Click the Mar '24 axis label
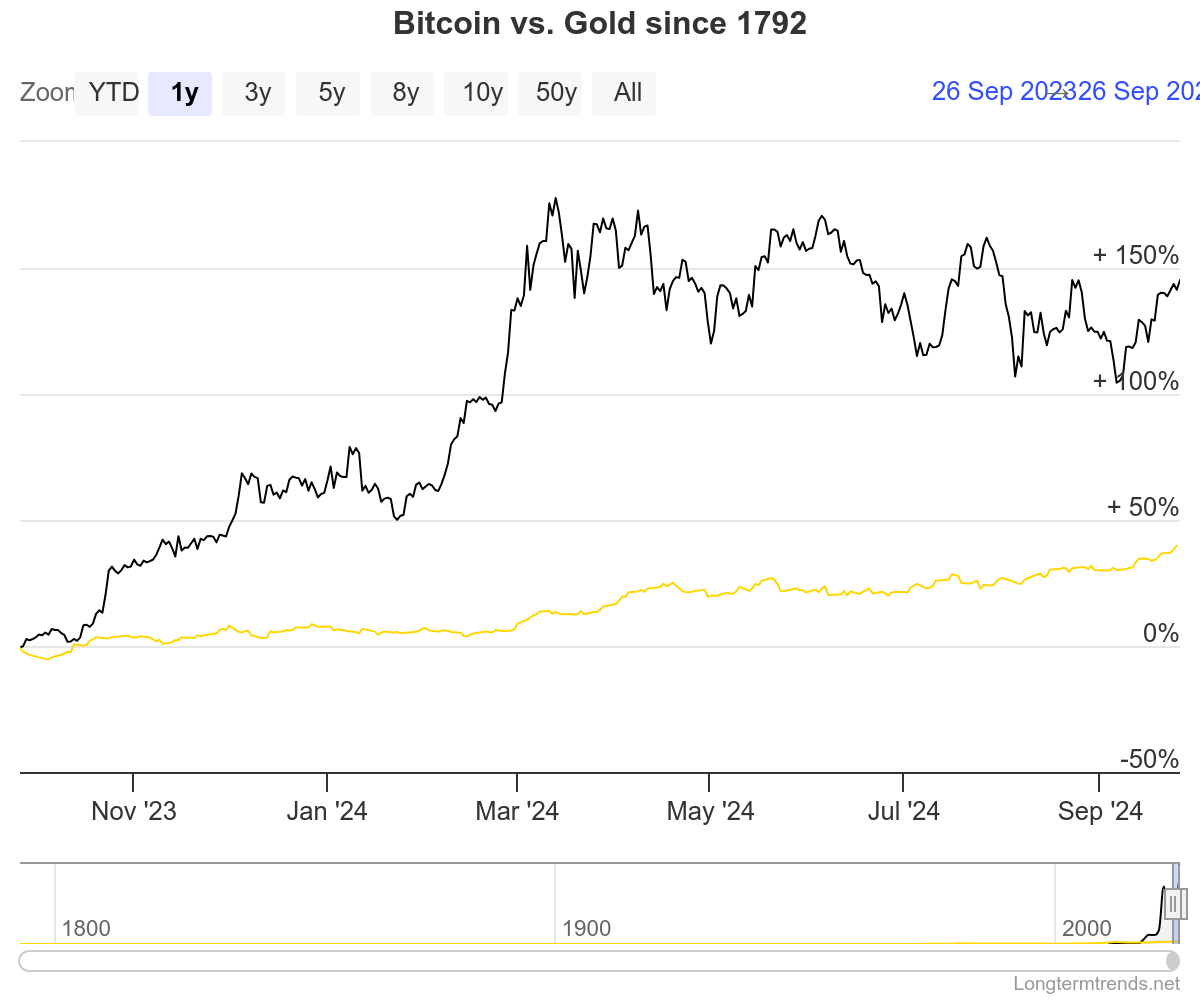Image resolution: width=1200 pixels, height=1000 pixels. (x=517, y=811)
